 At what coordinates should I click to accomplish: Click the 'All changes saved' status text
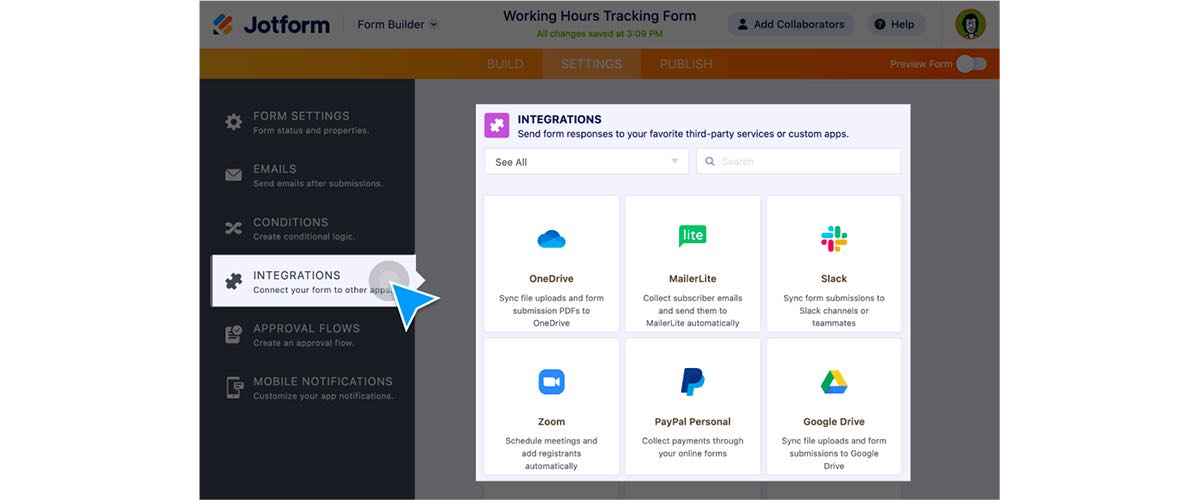pyautogui.click(x=600, y=34)
